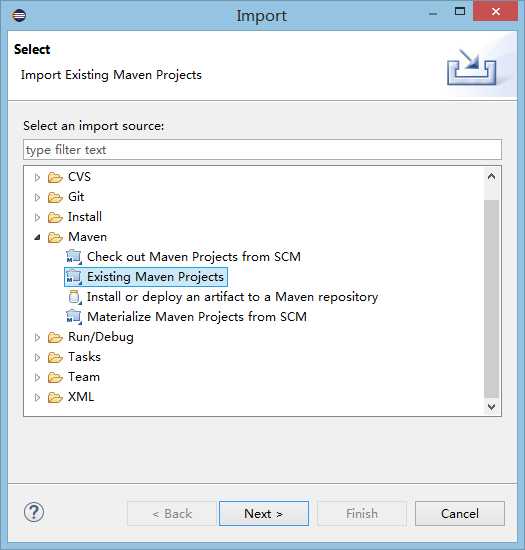Select Materialize Maven Projects from SCM
This screenshot has height=550, width=525.
[x=197, y=317]
